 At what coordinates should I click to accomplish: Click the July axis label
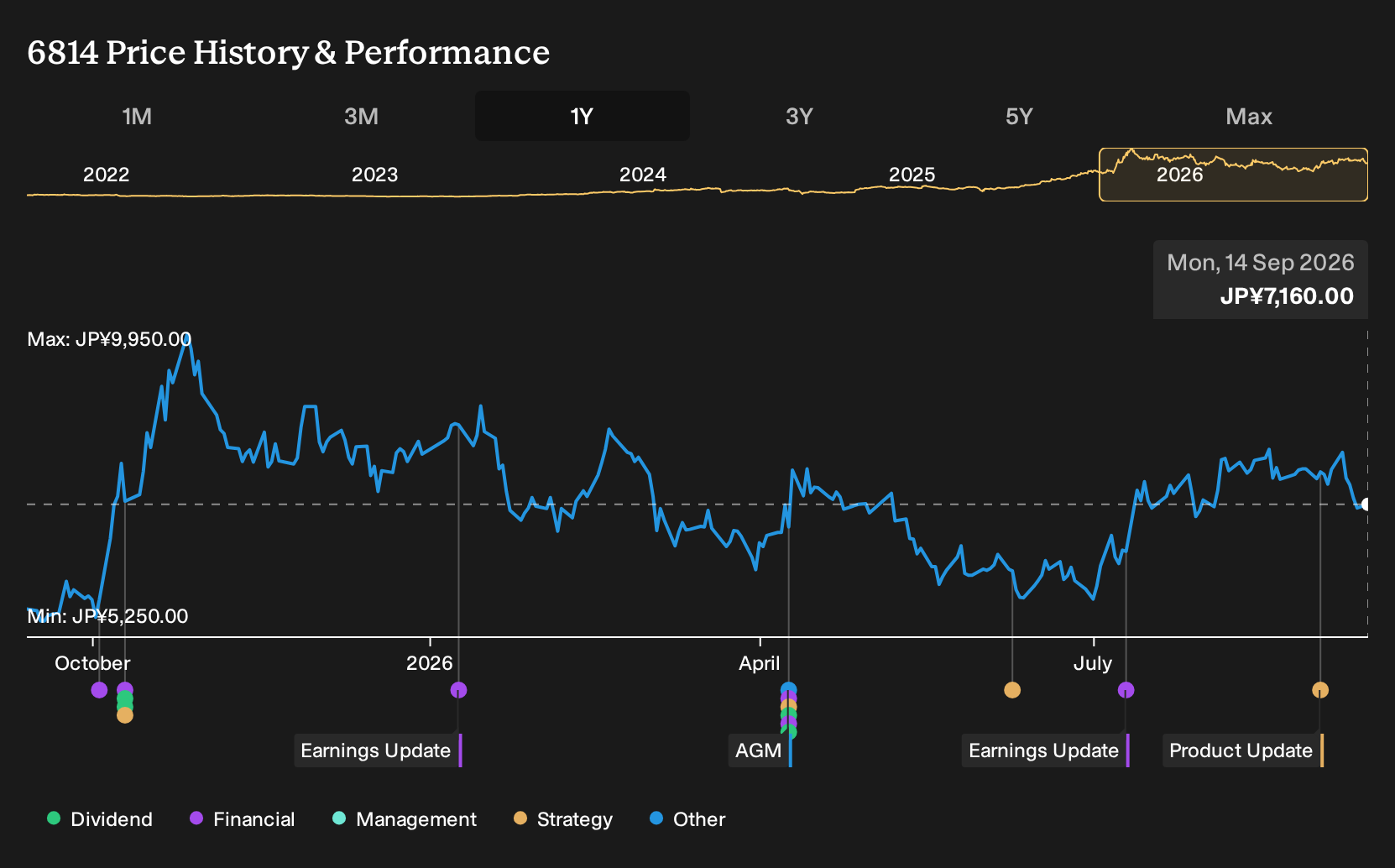pos(1093,663)
